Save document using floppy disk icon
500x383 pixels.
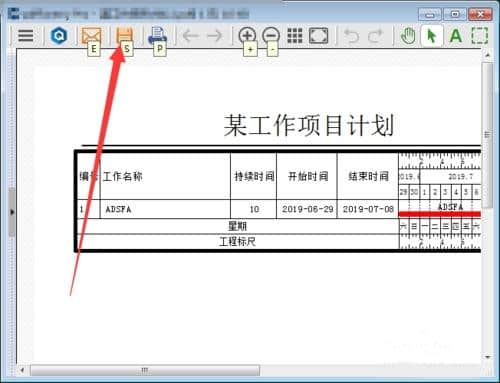pyautogui.click(x=124, y=36)
